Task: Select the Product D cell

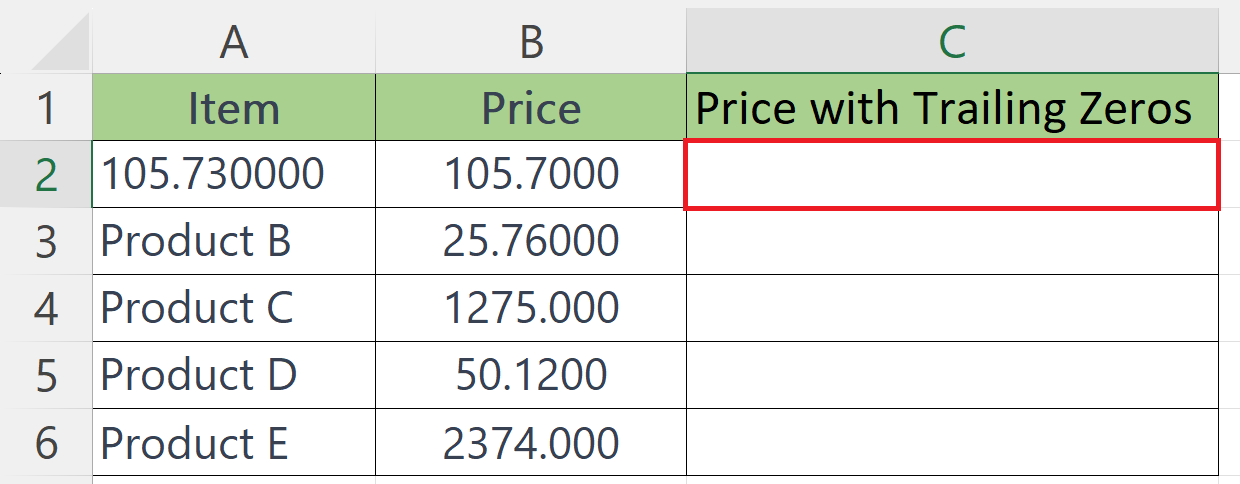Action: (x=234, y=375)
